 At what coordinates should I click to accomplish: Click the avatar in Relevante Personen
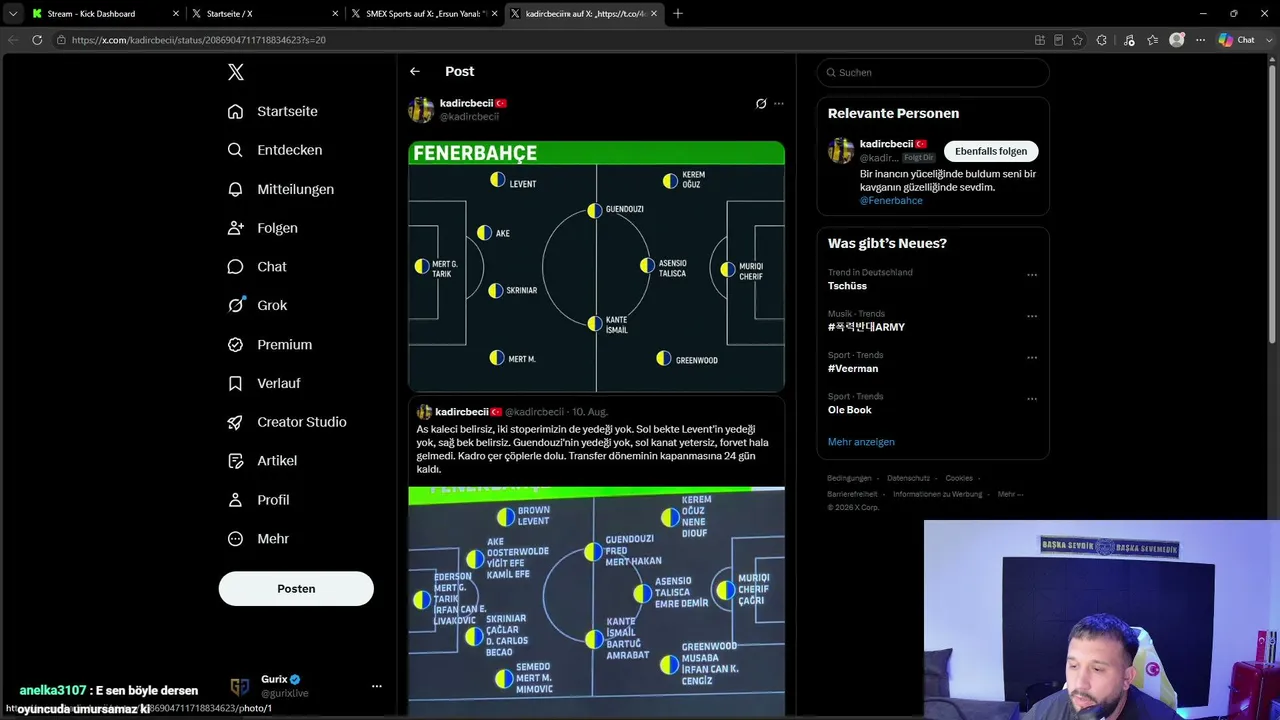pyautogui.click(x=841, y=151)
